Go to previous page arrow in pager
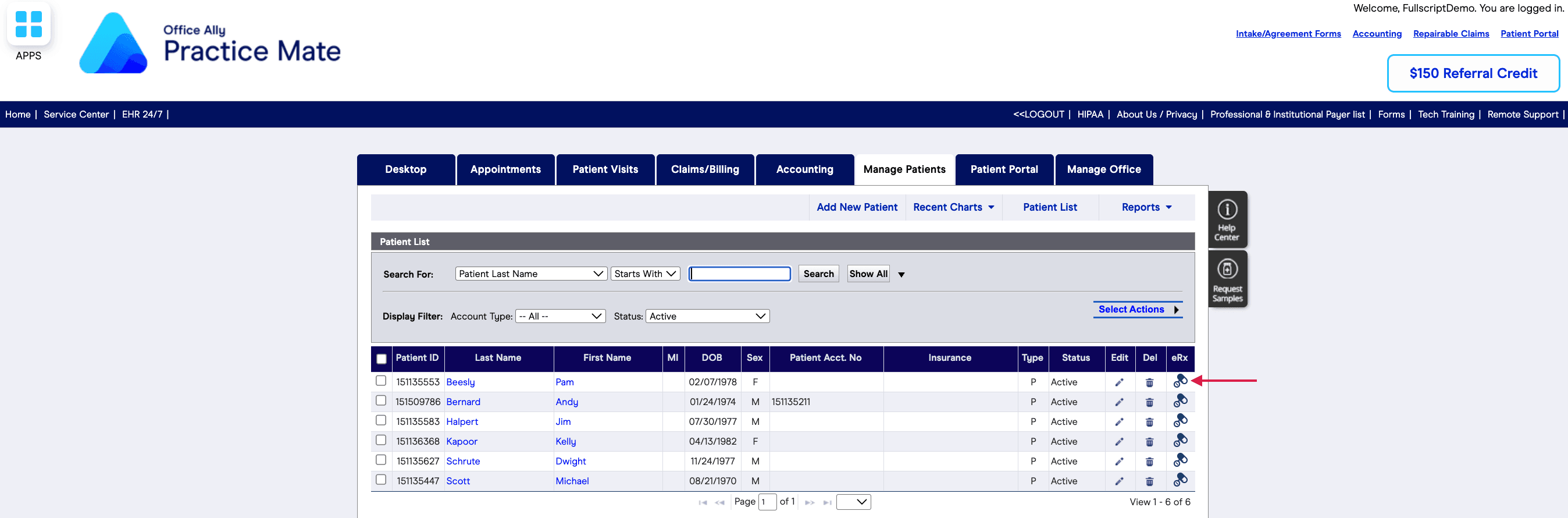The width and height of the screenshot is (1568, 518). pos(719,503)
